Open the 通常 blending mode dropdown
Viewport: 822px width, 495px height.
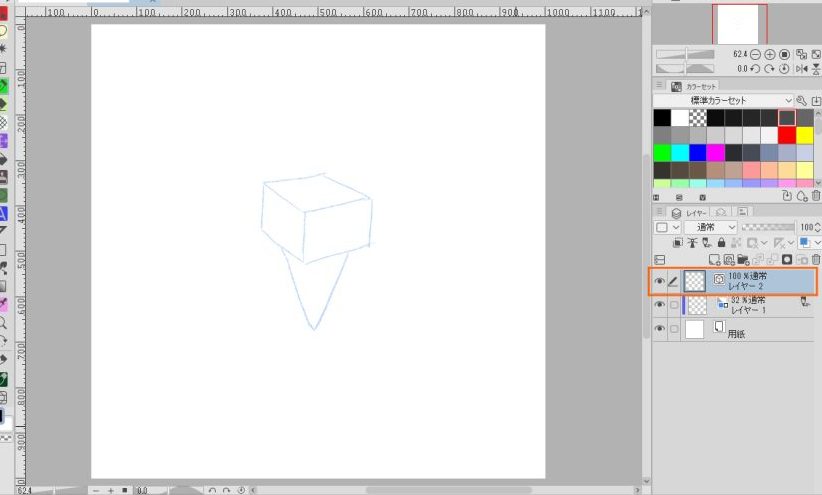(711, 227)
